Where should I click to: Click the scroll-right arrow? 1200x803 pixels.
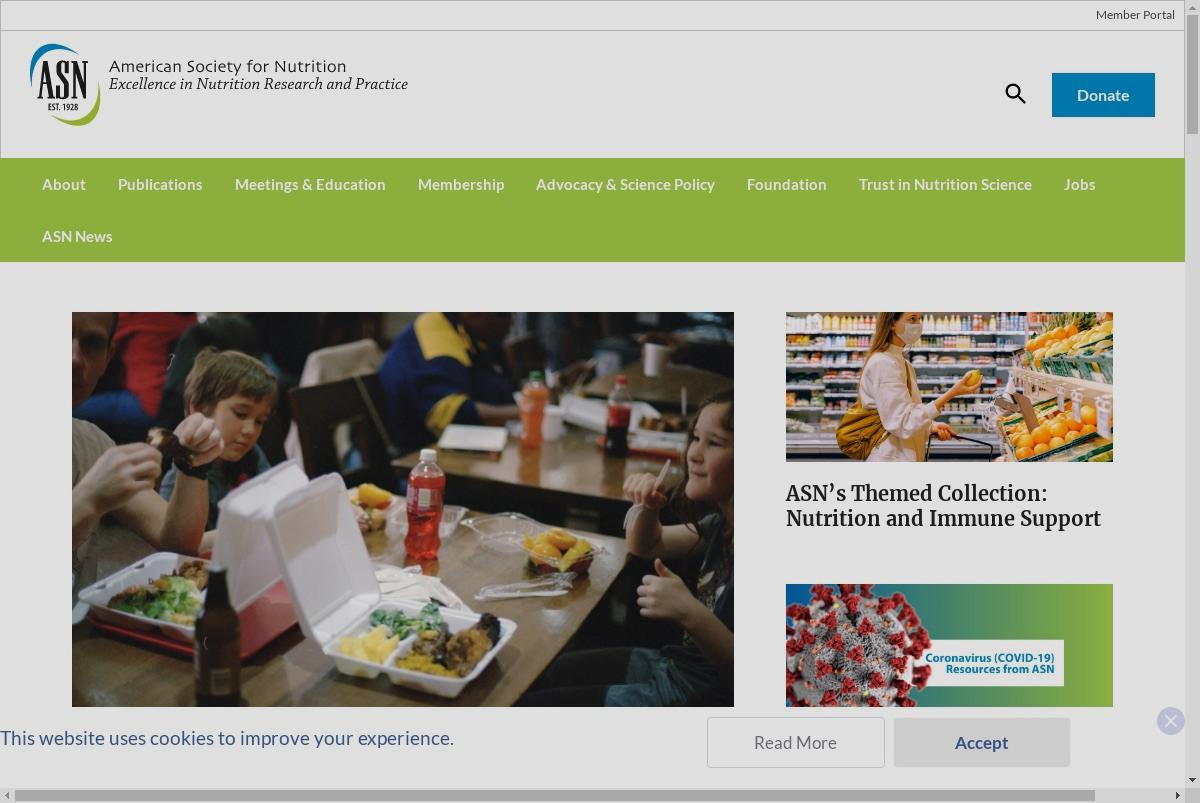1177,795
